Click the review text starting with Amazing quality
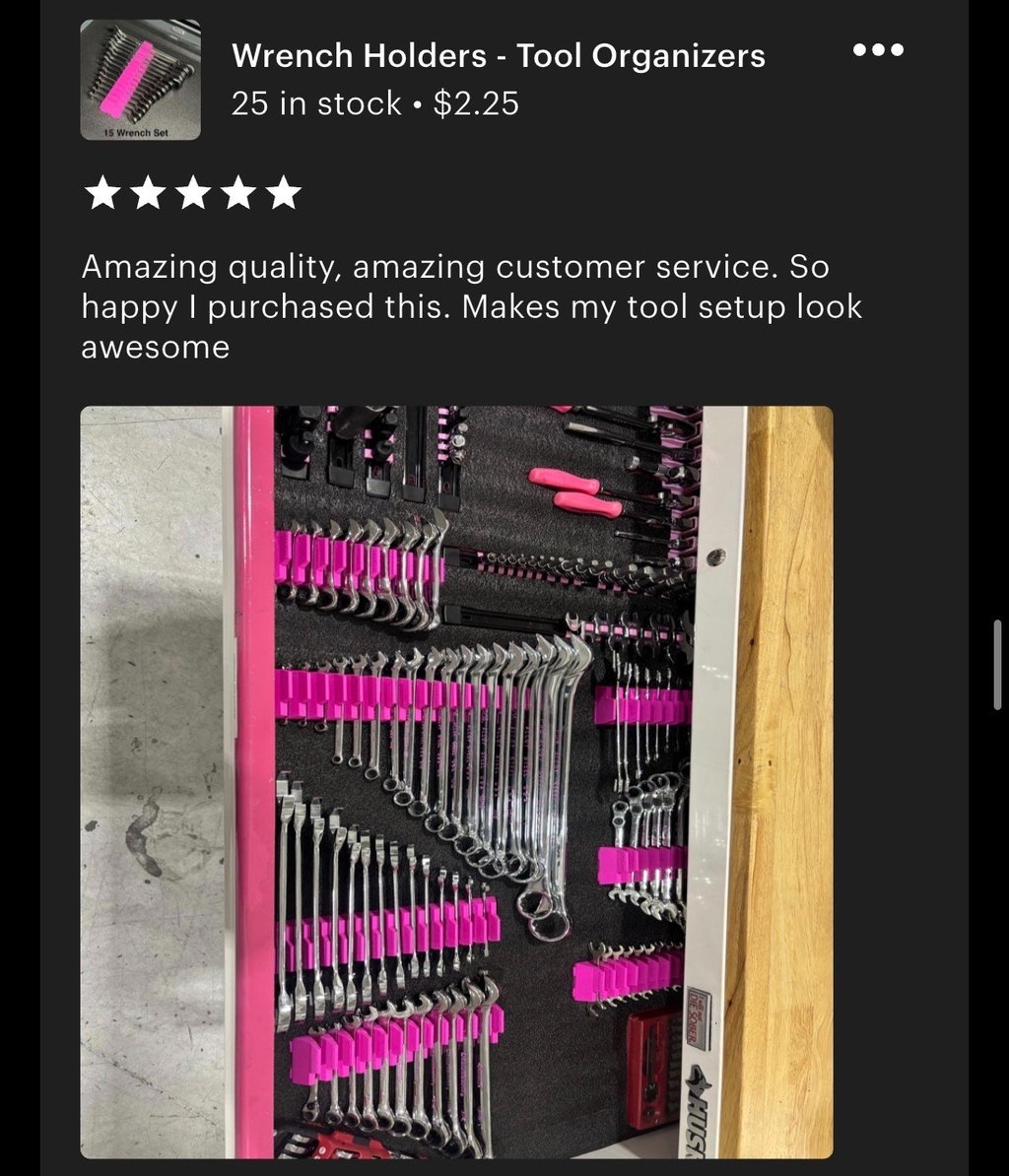This screenshot has width=1009, height=1176. click(472, 306)
